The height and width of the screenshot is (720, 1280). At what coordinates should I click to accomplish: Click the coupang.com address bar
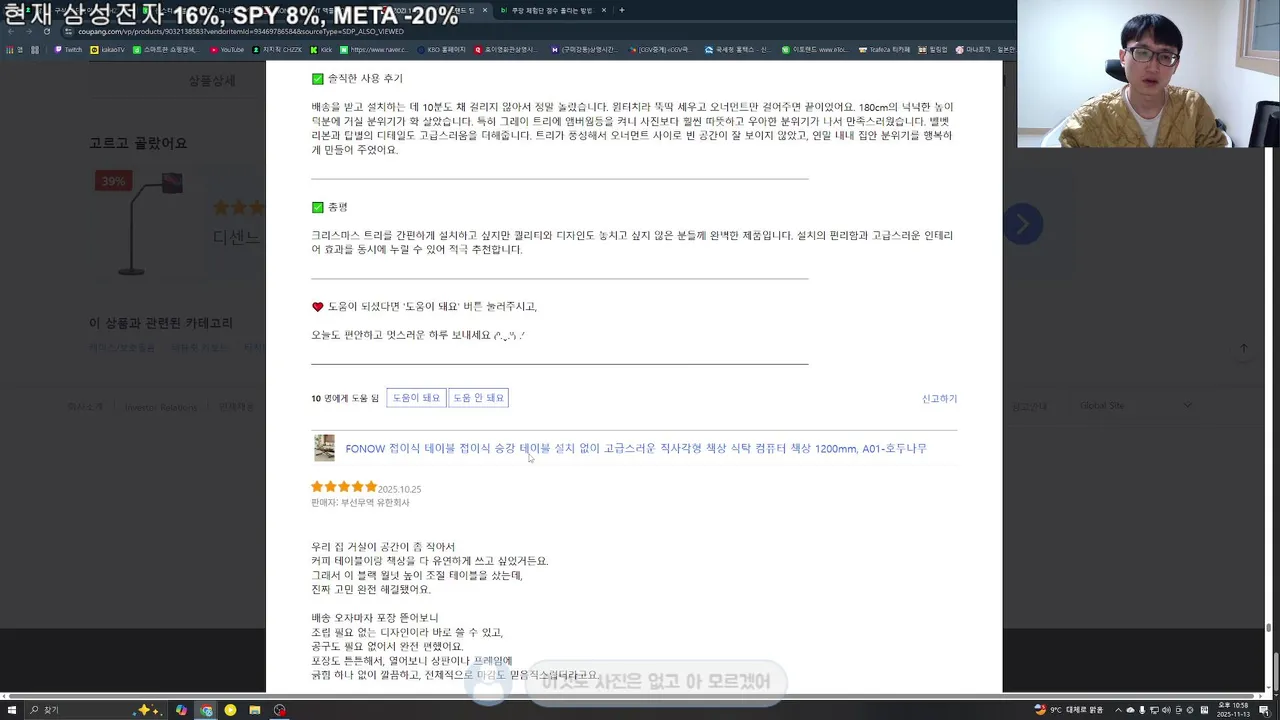(240, 31)
